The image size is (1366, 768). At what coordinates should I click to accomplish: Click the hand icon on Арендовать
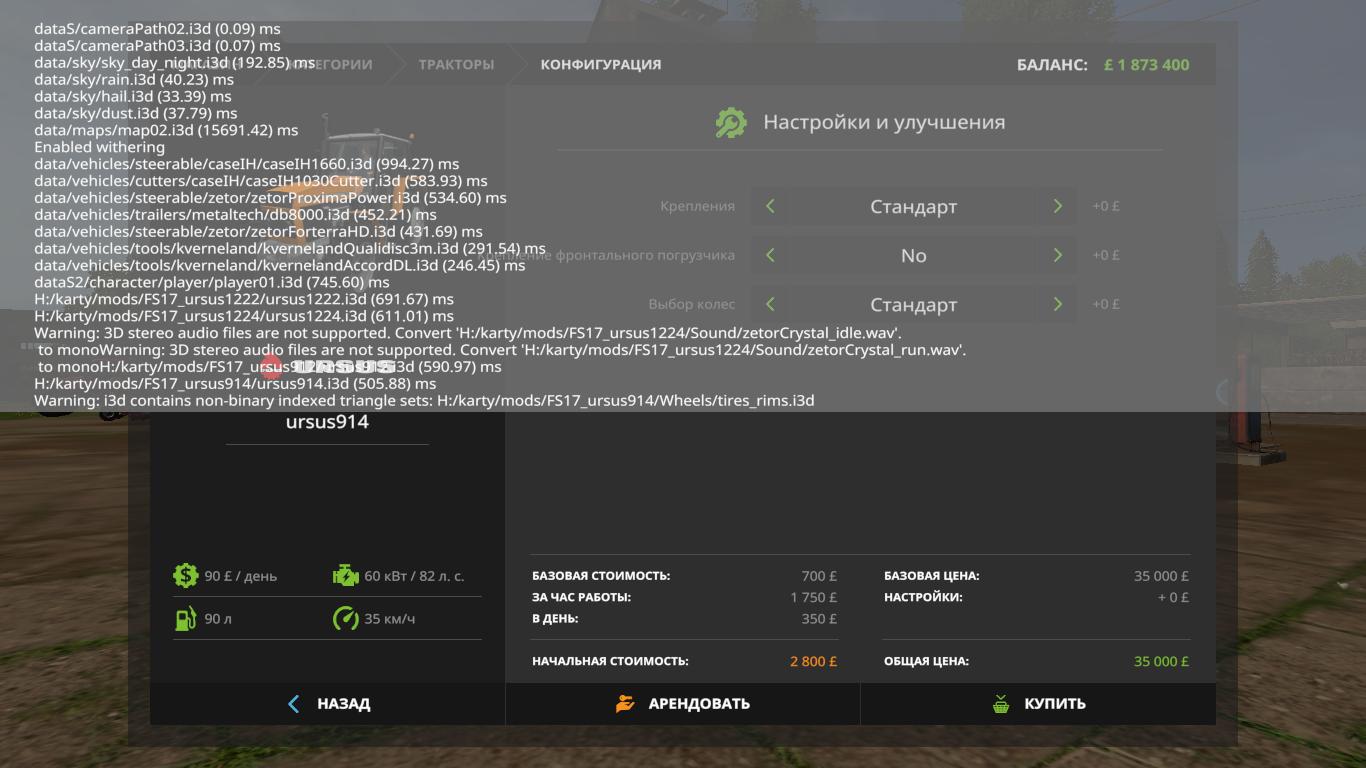point(625,704)
